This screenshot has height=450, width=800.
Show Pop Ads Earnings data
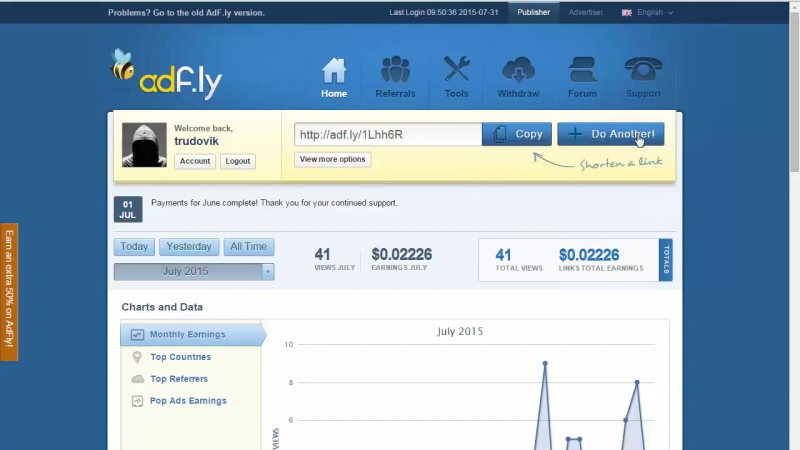pyautogui.click(x=188, y=401)
